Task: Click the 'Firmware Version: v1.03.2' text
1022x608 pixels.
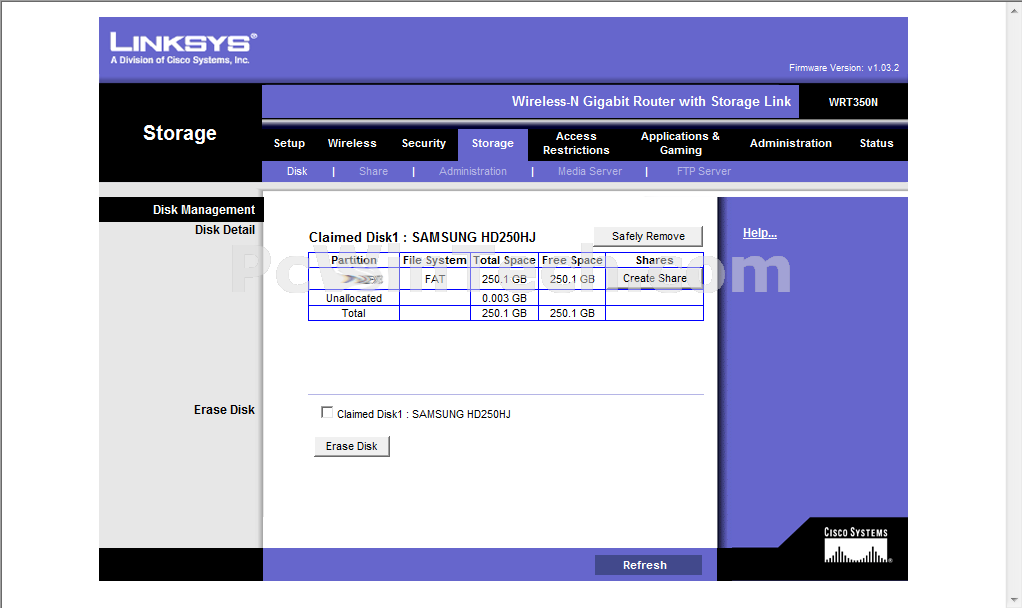Action: point(843,68)
